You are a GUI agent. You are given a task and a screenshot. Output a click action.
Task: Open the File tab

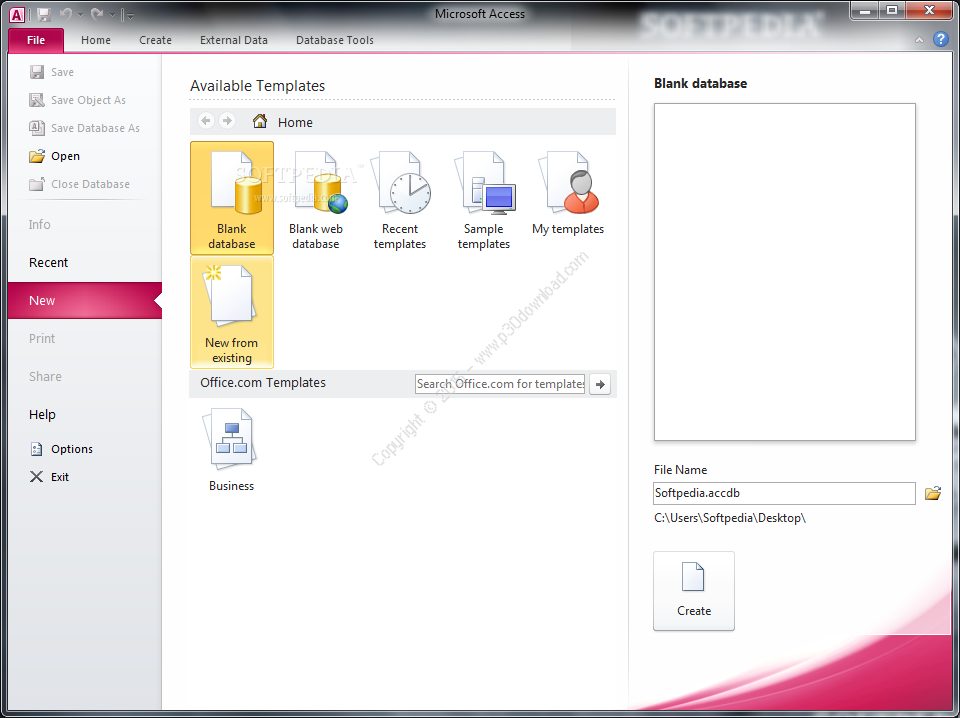tap(36, 40)
